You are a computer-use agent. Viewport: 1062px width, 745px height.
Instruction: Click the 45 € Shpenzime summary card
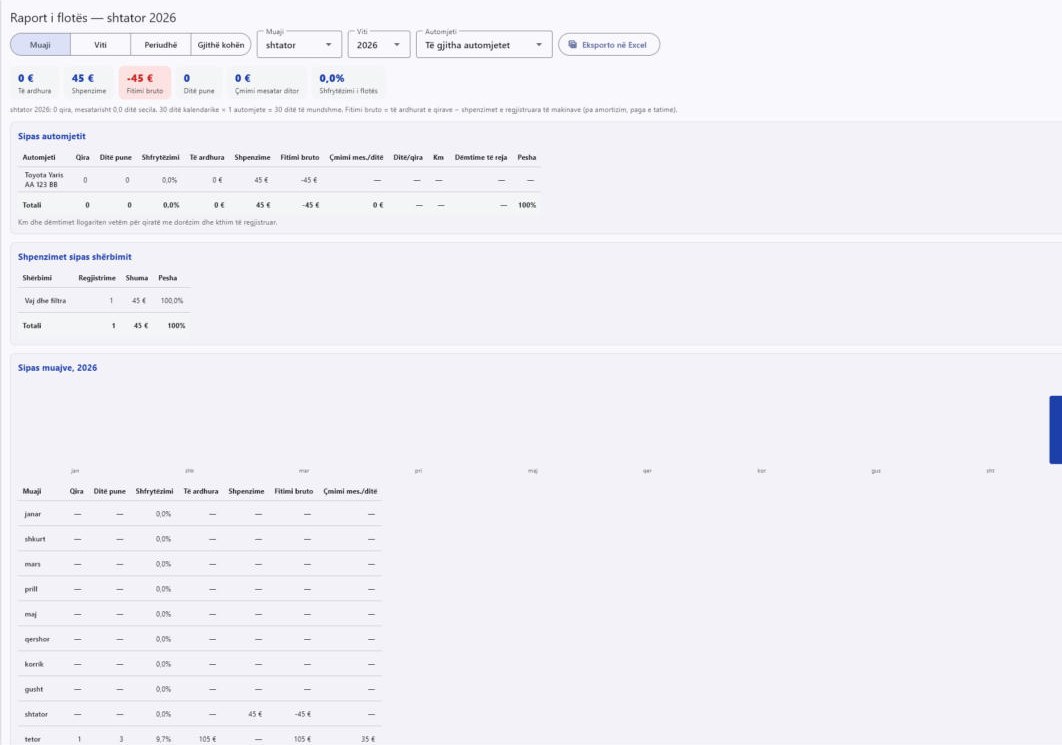(89, 83)
